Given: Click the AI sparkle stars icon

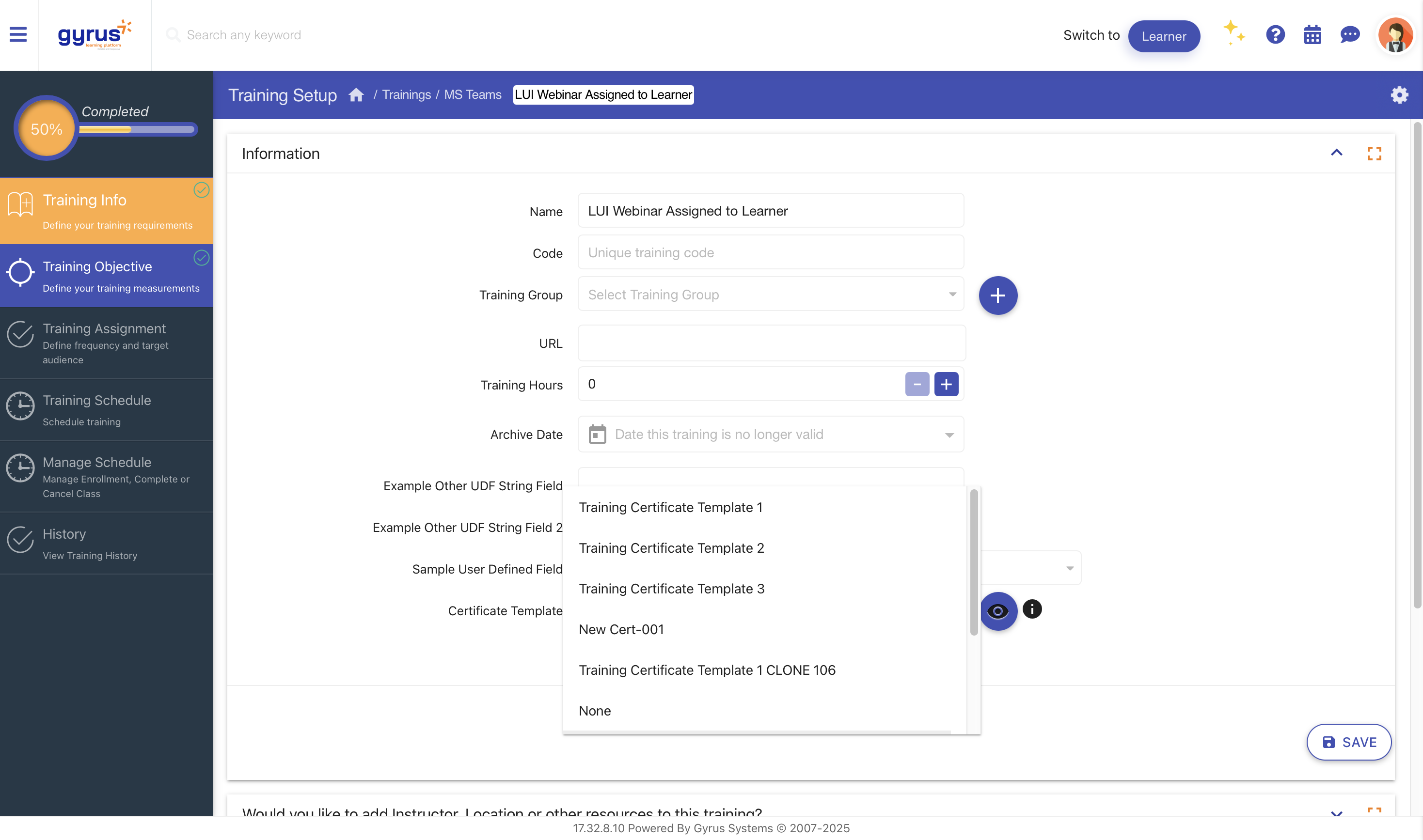Looking at the screenshot, I should pyautogui.click(x=1233, y=33).
